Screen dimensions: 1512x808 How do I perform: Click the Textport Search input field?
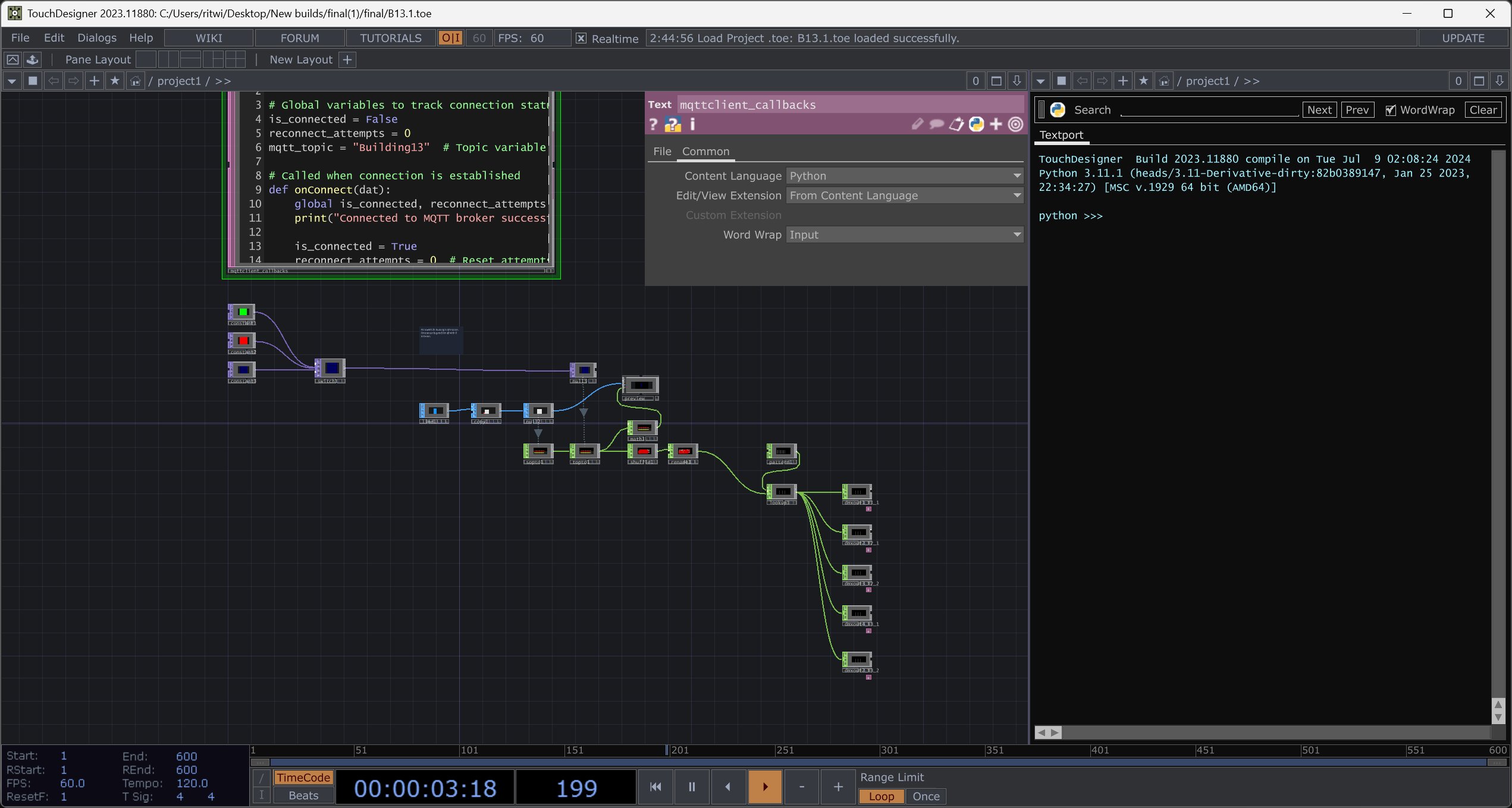(x=1209, y=110)
